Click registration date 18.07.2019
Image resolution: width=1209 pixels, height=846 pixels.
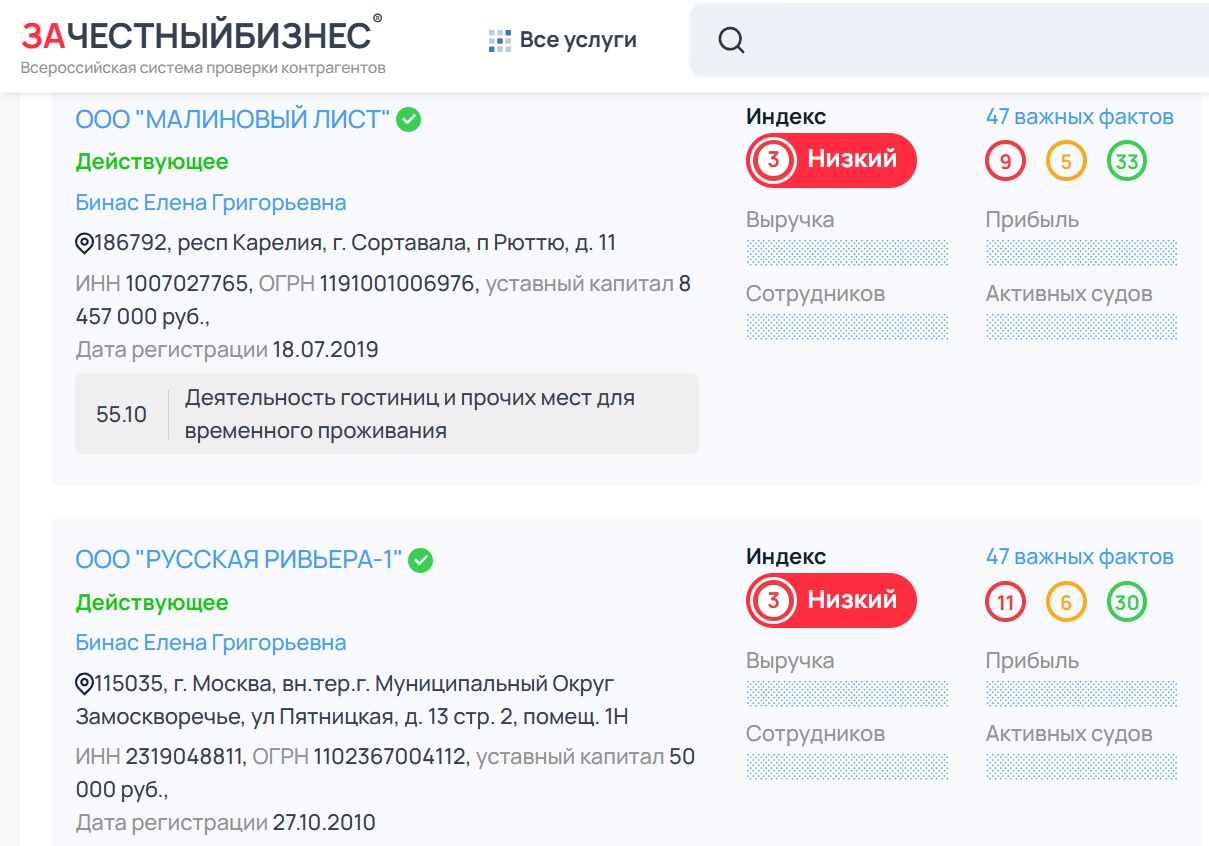[x=325, y=350]
